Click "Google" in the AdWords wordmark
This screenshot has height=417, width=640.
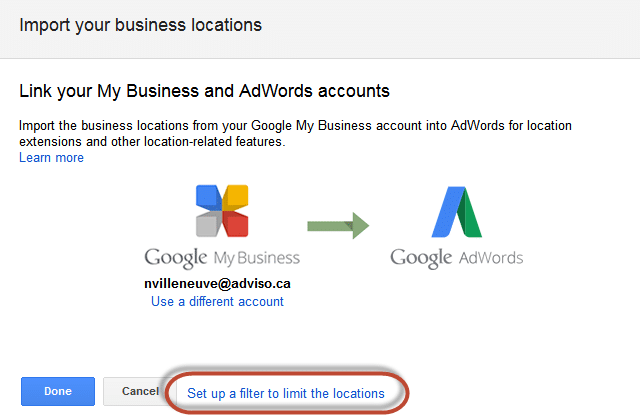(x=421, y=257)
